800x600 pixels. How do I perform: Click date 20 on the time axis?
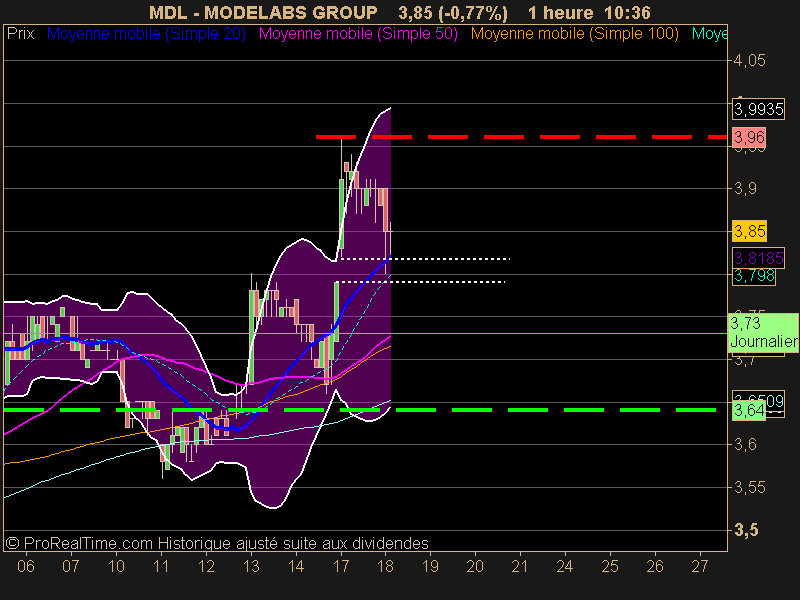pyautogui.click(x=475, y=566)
